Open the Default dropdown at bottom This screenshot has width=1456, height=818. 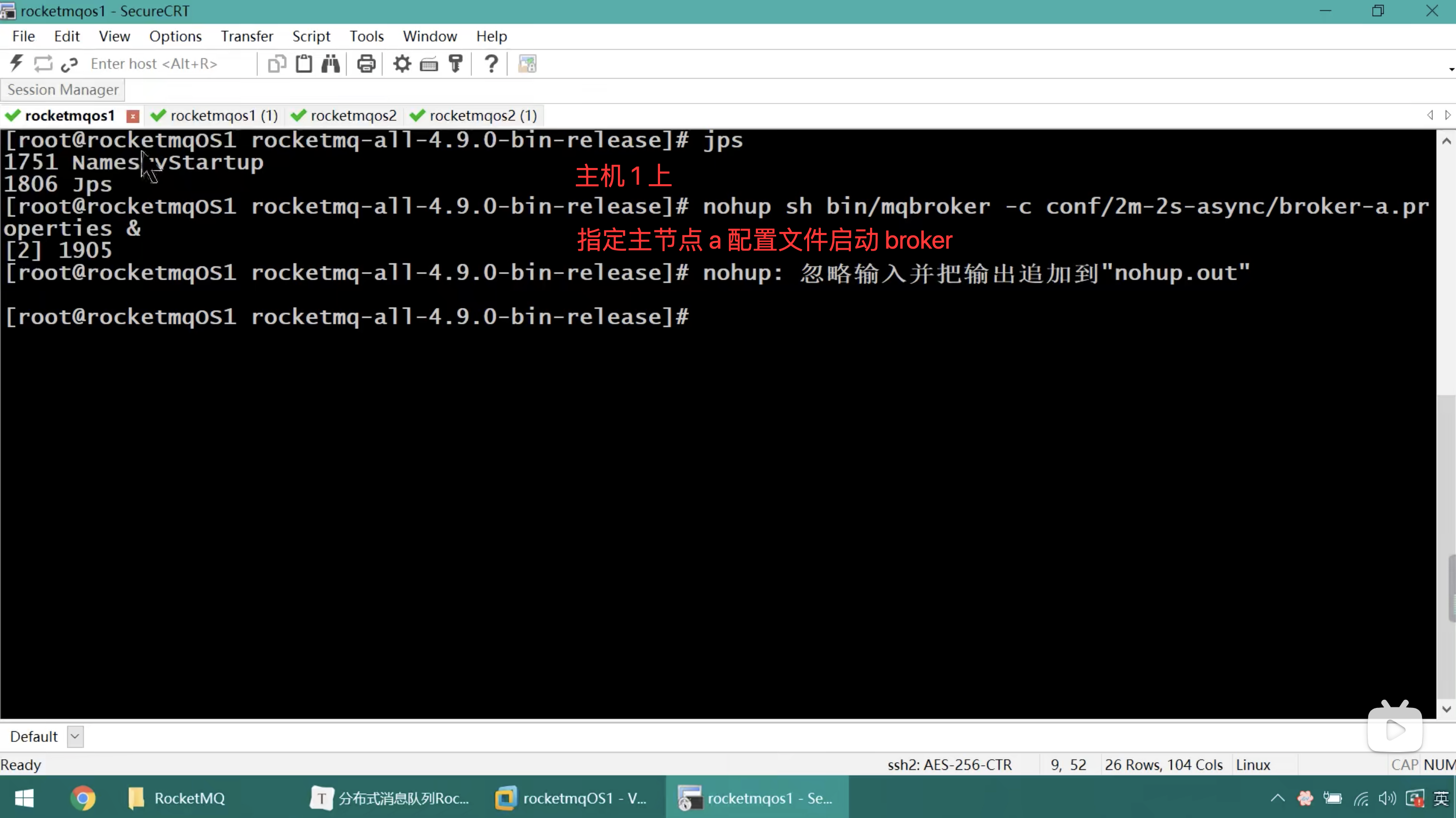point(75,737)
